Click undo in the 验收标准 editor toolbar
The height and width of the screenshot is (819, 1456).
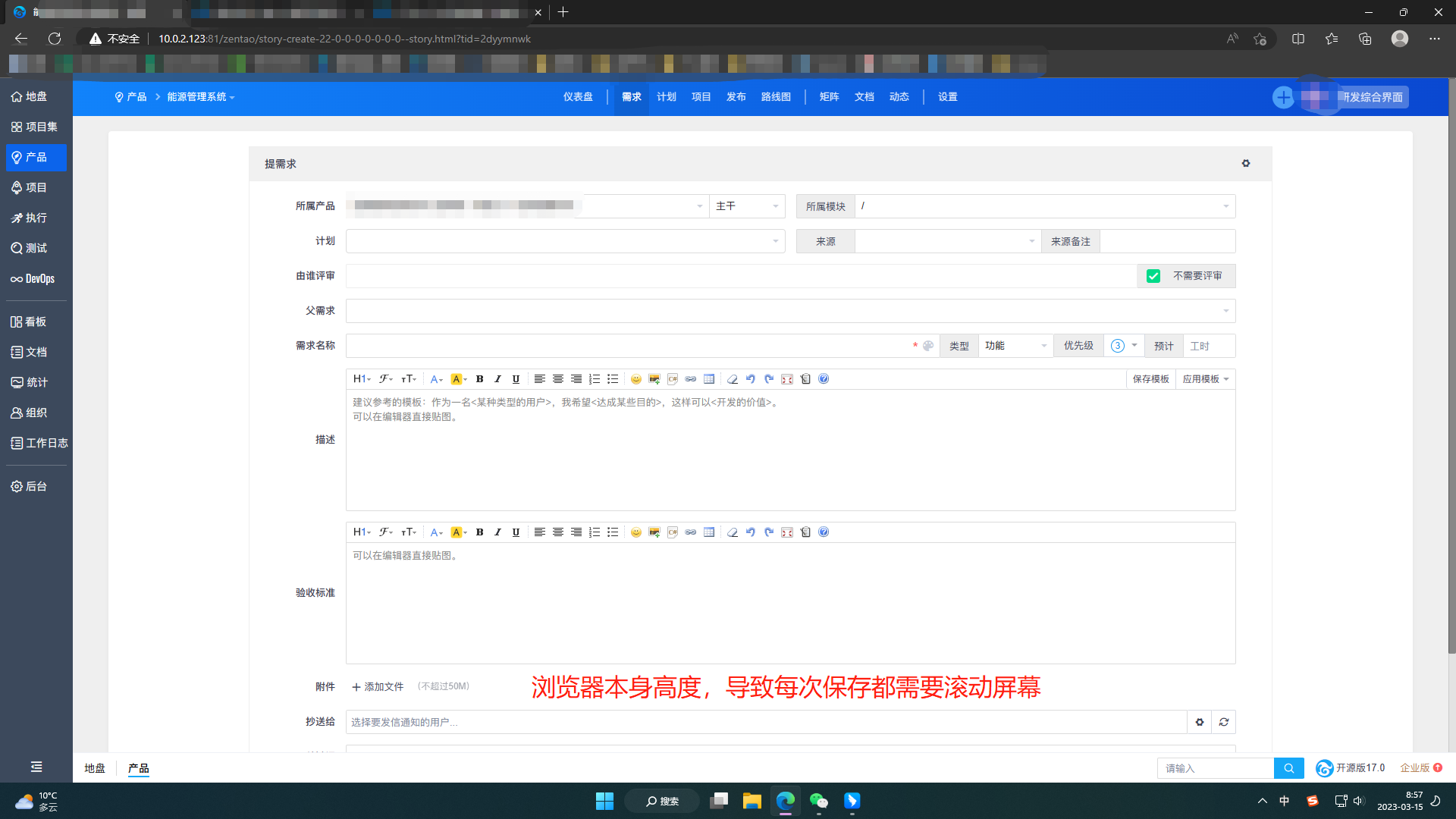coord(750,532)
